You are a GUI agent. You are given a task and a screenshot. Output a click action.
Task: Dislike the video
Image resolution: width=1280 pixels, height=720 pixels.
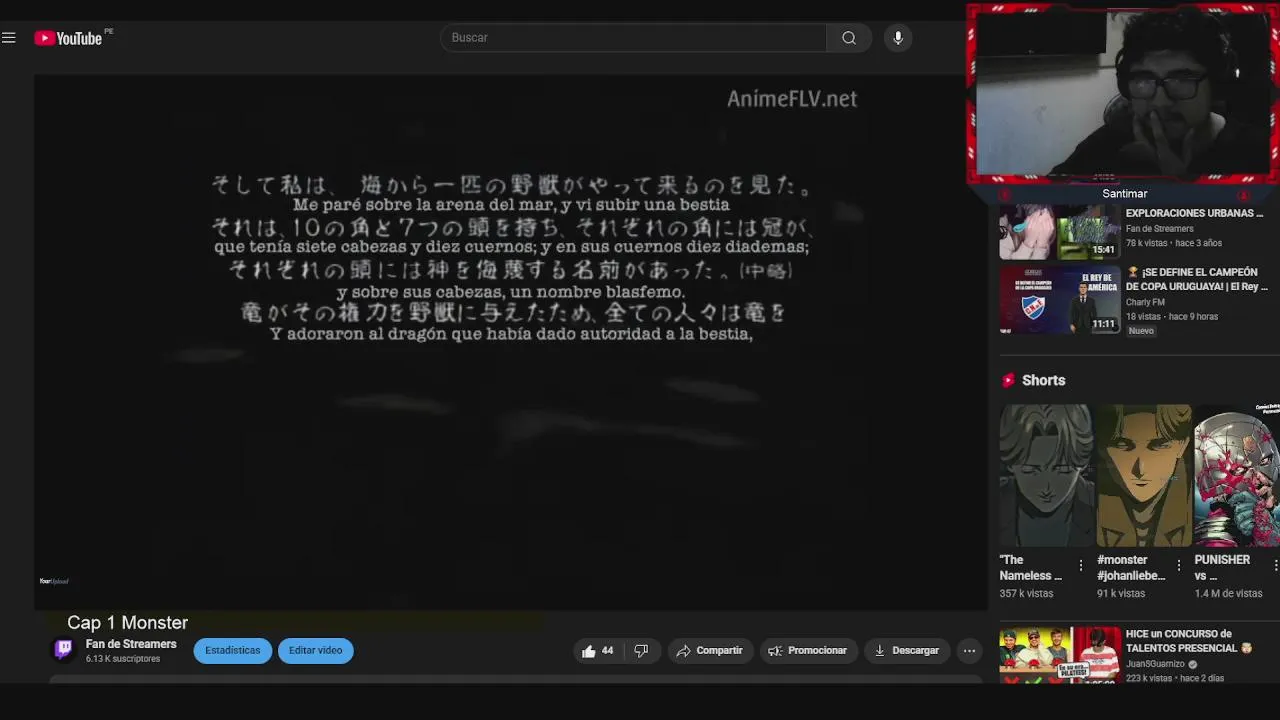[x=642, y=650]
